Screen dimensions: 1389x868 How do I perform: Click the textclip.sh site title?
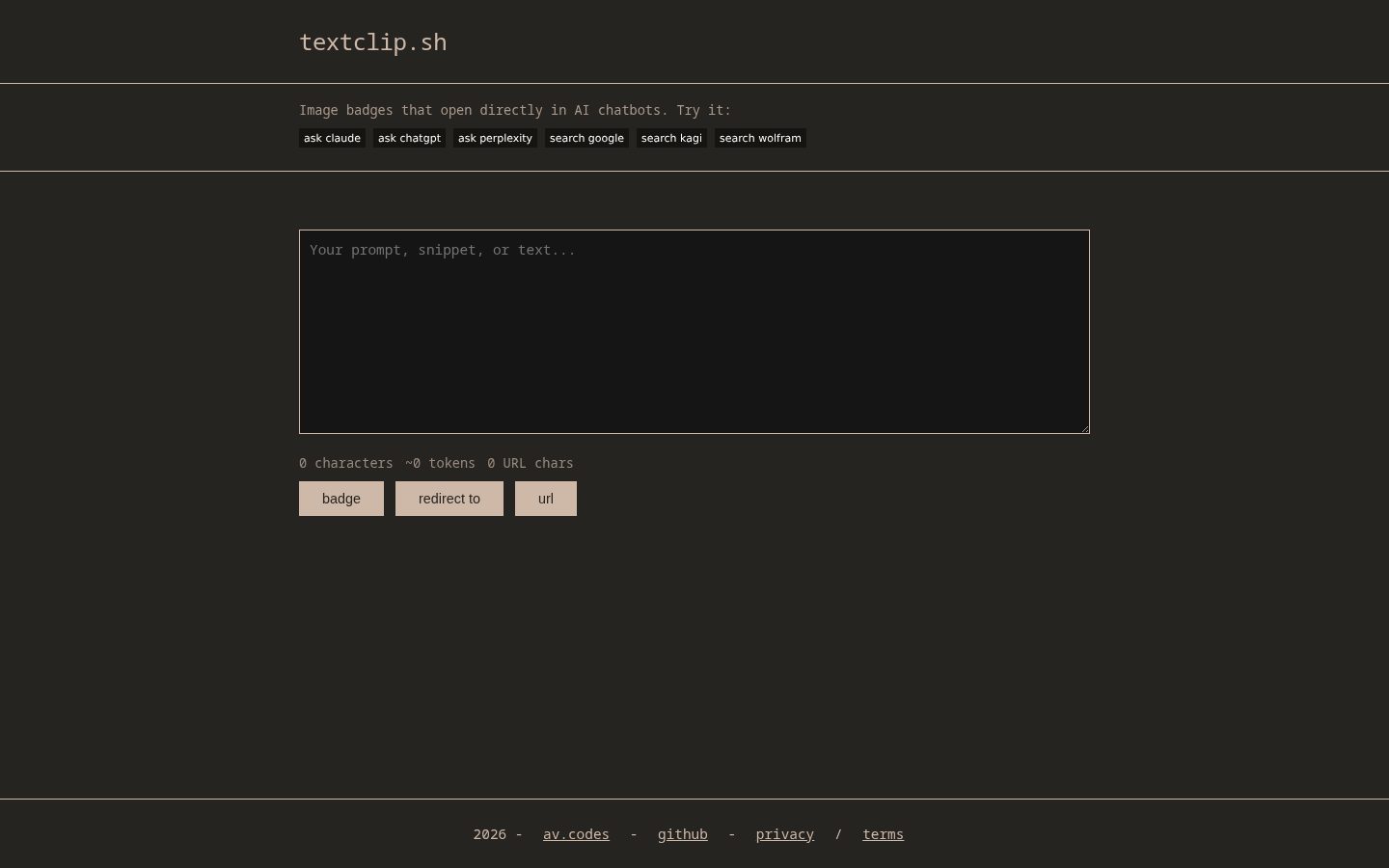click(x=372, y=42)
